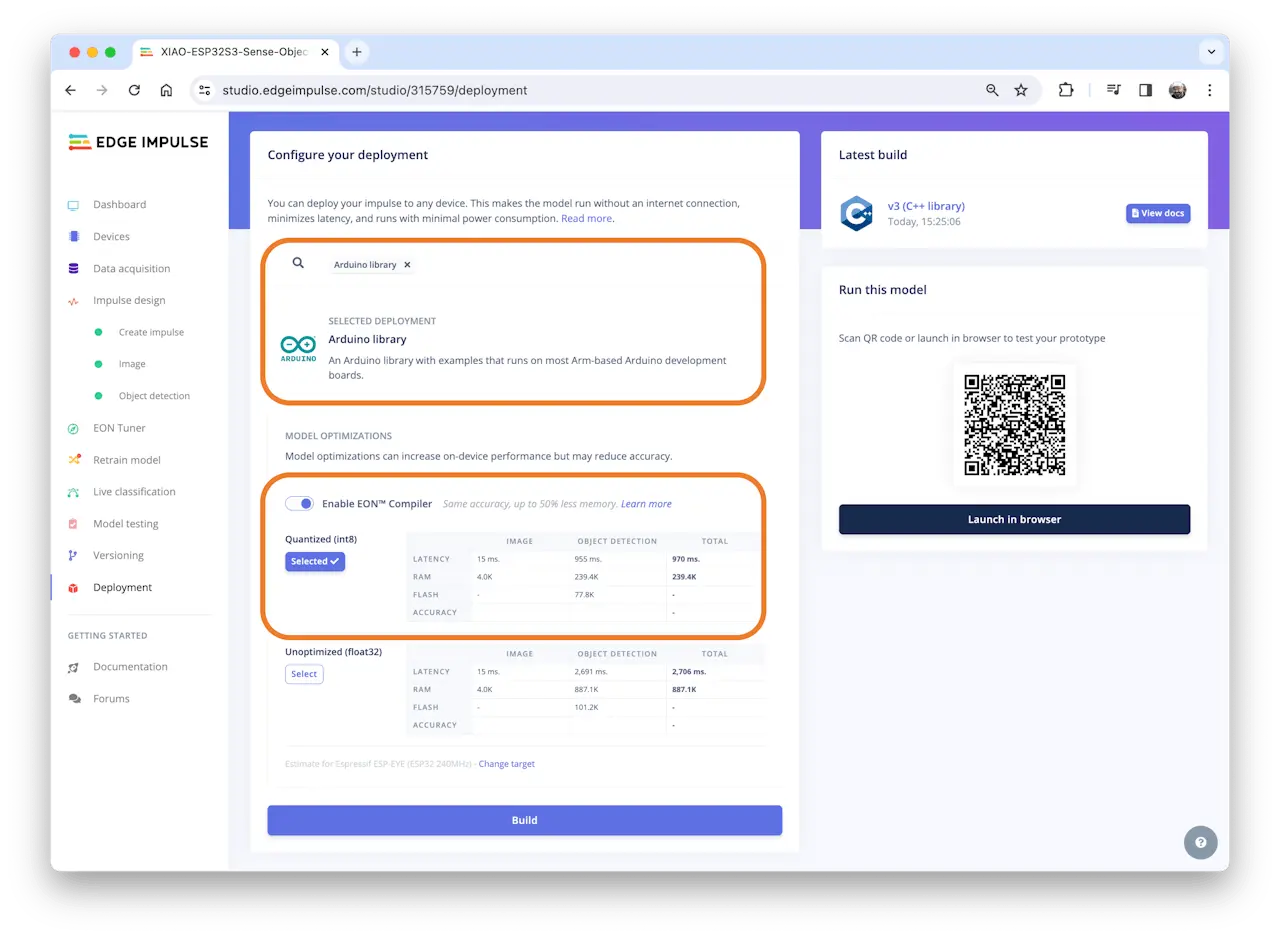Click the browser address bar URL

point(374,90)
